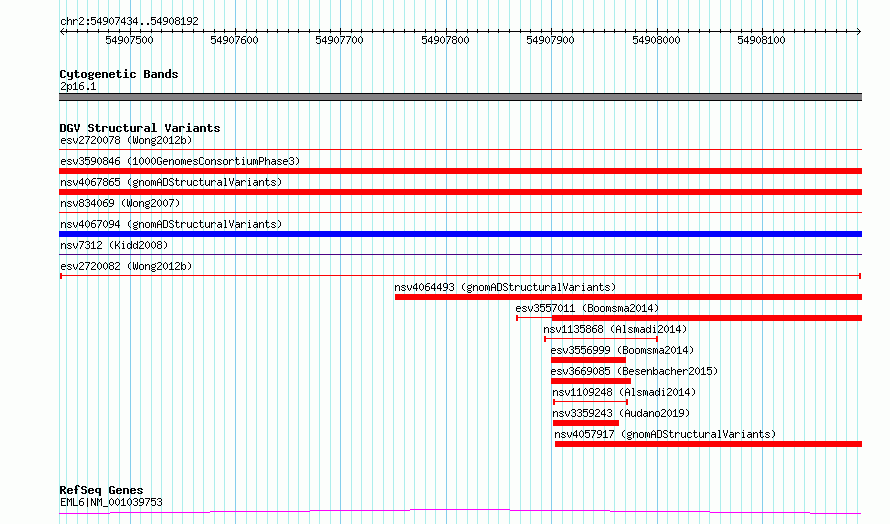The width and height of the screenshot is (890, 524).
Task: Click the red bar of esv3557011
Action: (x=707, y=318)
